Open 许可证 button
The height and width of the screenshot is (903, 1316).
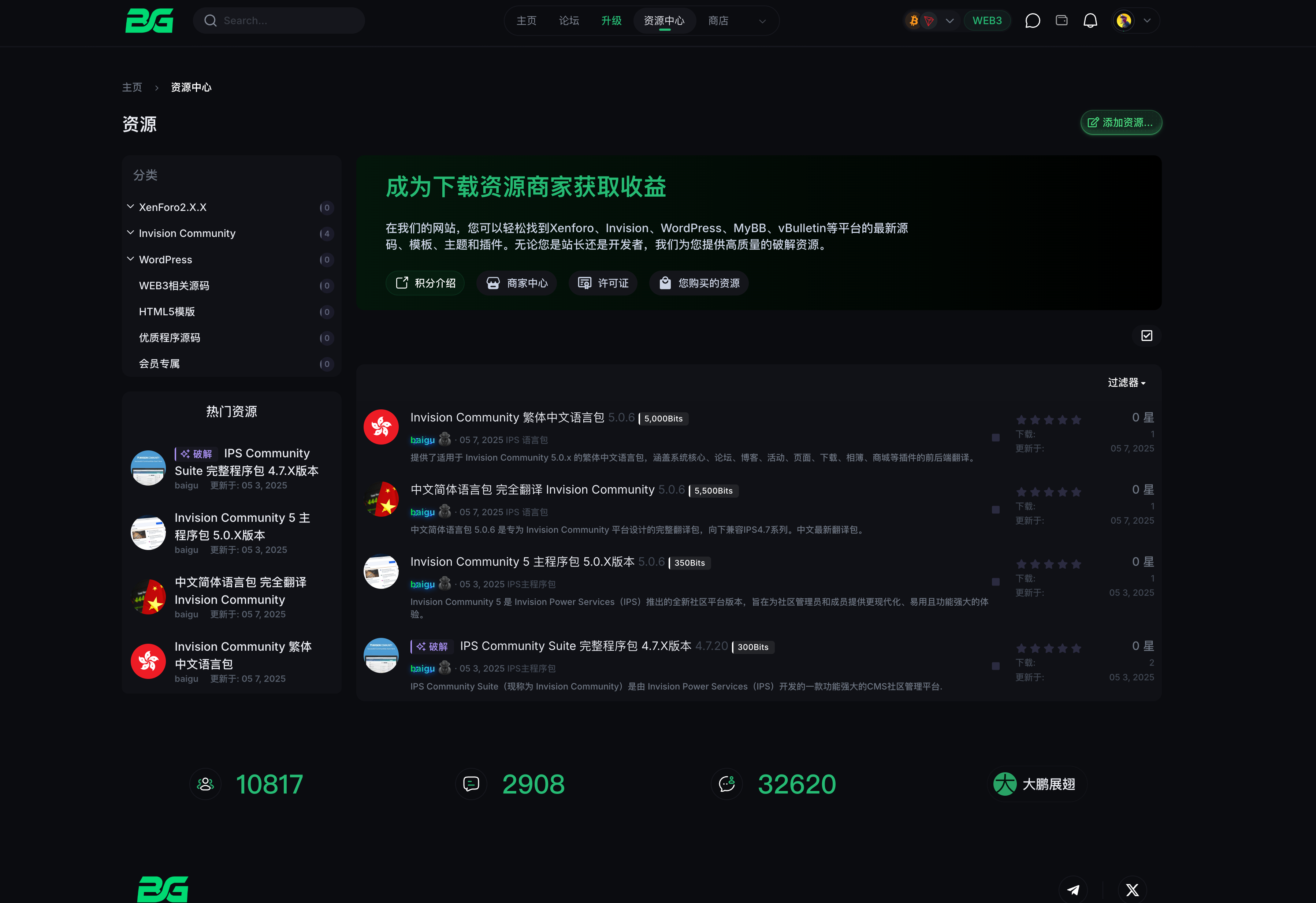[x=603, y=283]
